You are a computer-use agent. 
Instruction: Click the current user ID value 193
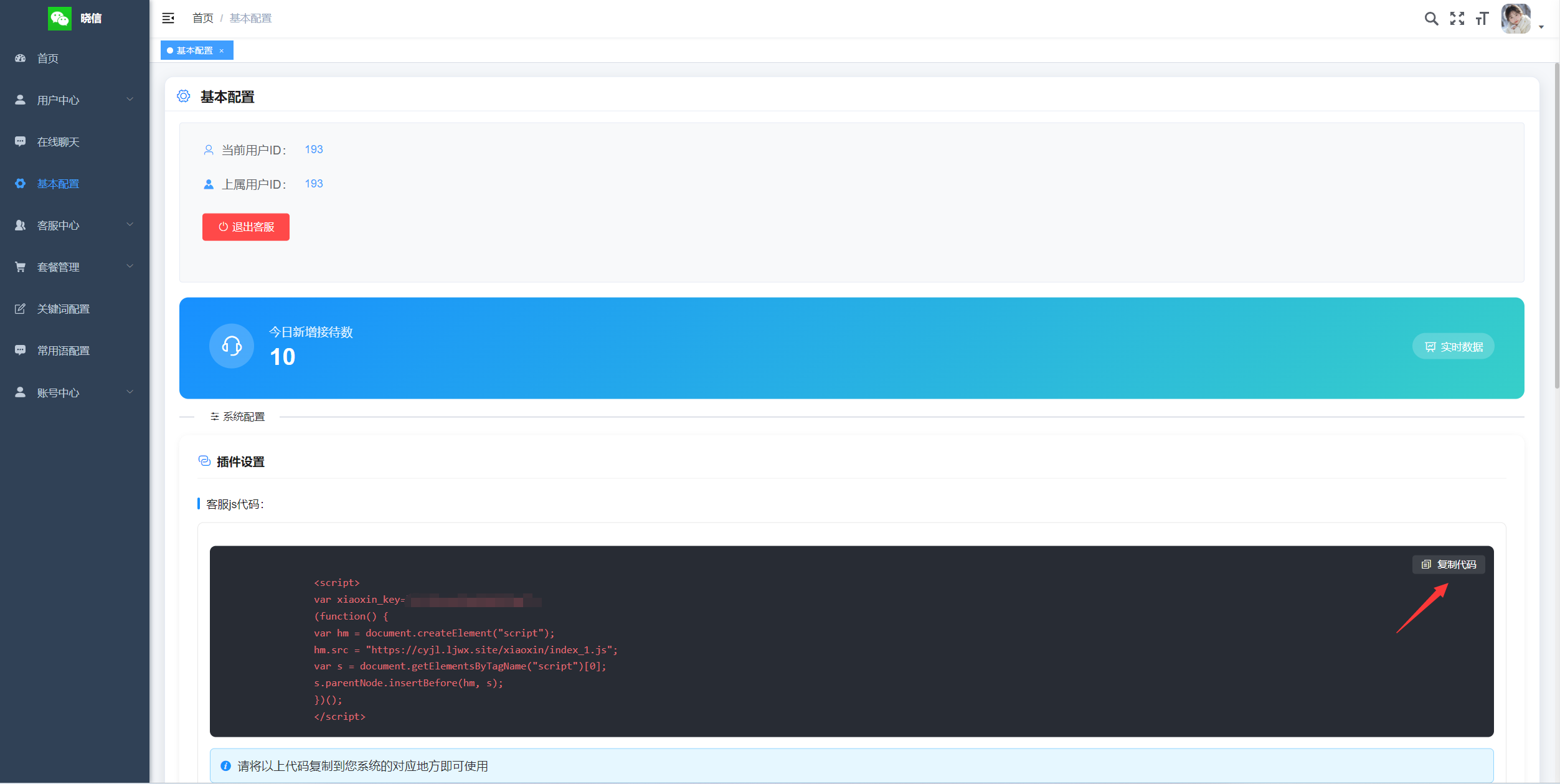point(314,149)
